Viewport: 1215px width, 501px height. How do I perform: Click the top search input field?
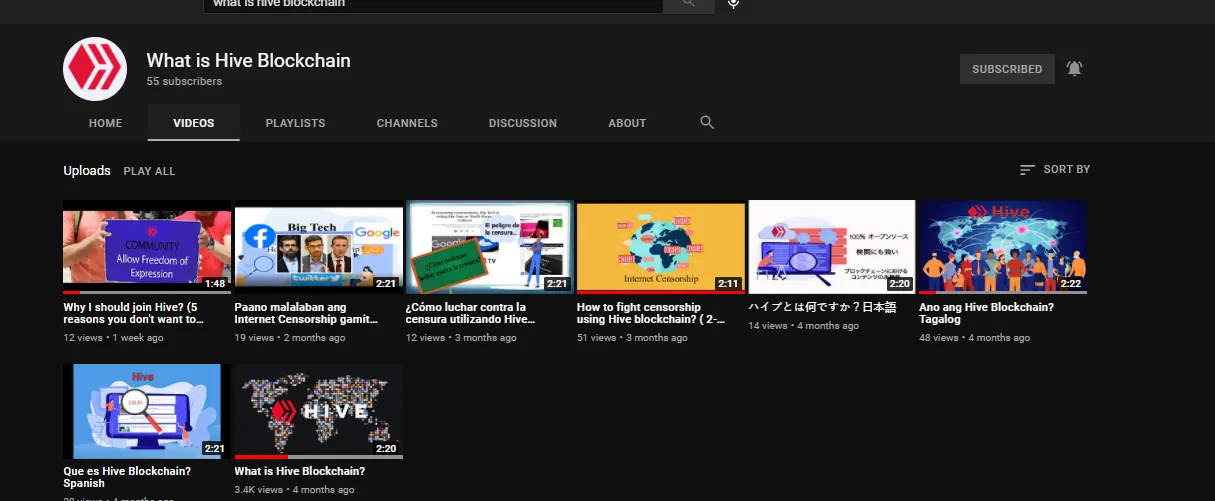434,4
